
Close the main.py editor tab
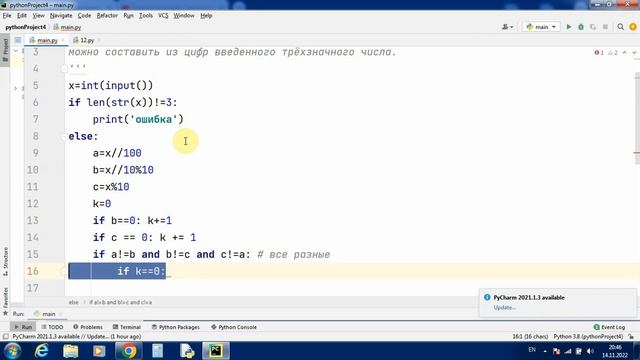tap(63, 40)
